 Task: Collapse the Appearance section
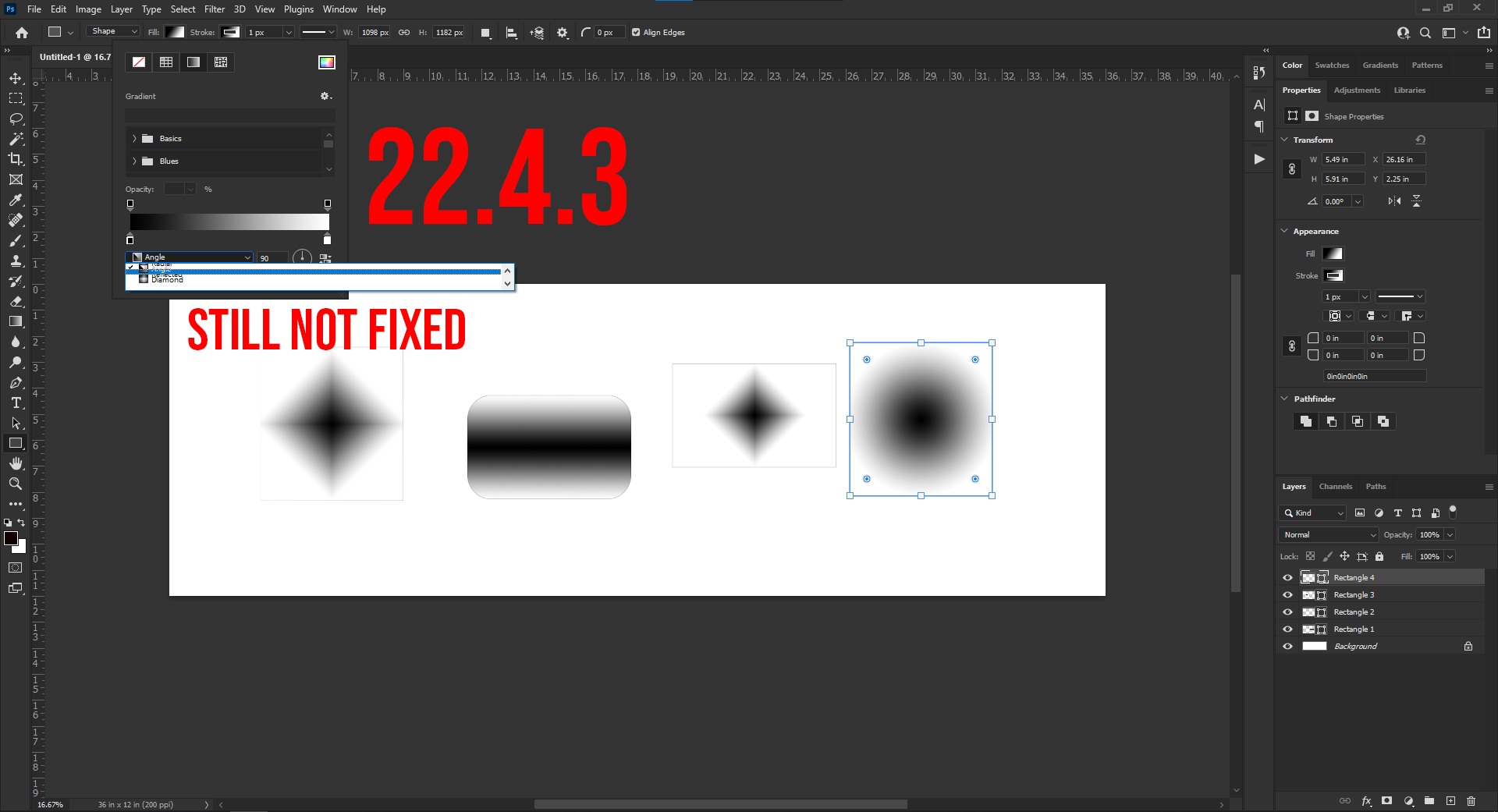point(1285,231)
